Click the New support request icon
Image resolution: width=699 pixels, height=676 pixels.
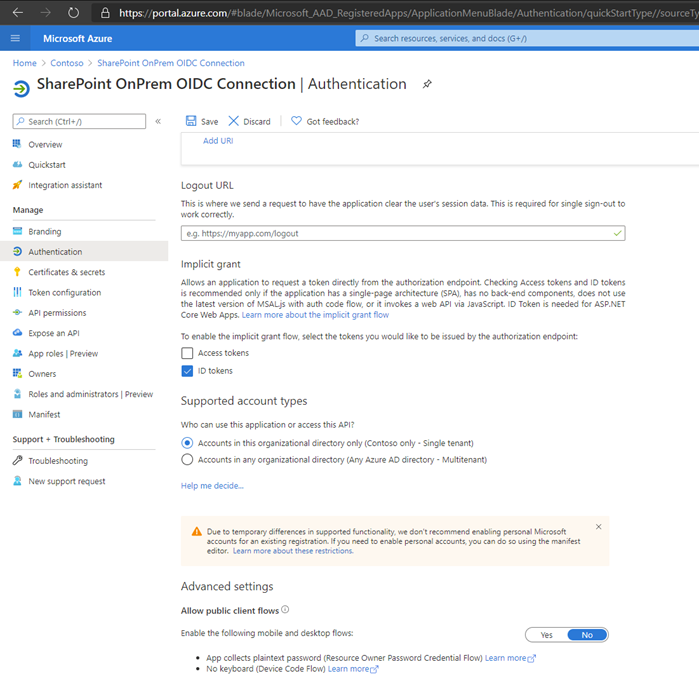coord(17,481)
